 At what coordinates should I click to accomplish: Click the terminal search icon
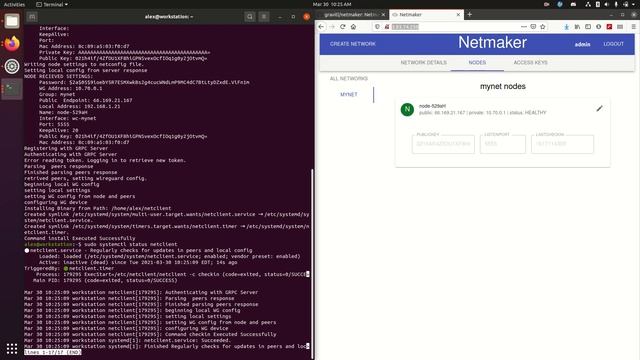click(250, 17)
